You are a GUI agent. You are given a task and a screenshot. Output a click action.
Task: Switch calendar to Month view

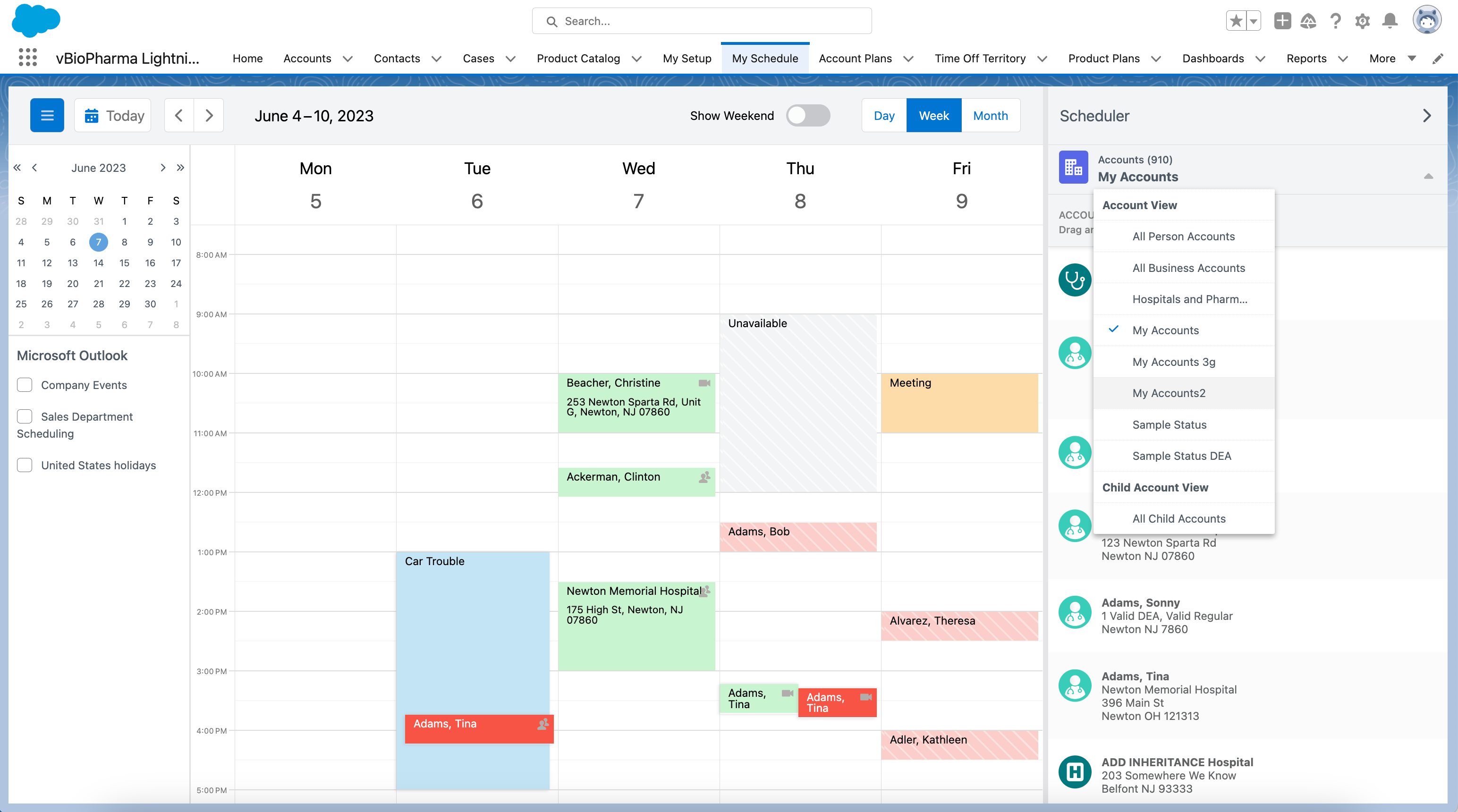990,116
